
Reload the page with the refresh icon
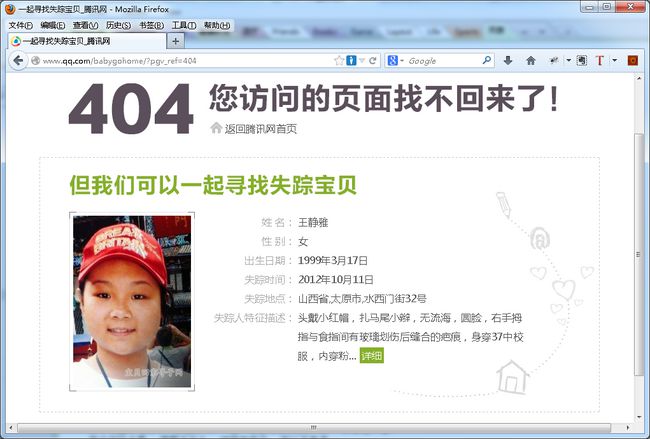373,61
